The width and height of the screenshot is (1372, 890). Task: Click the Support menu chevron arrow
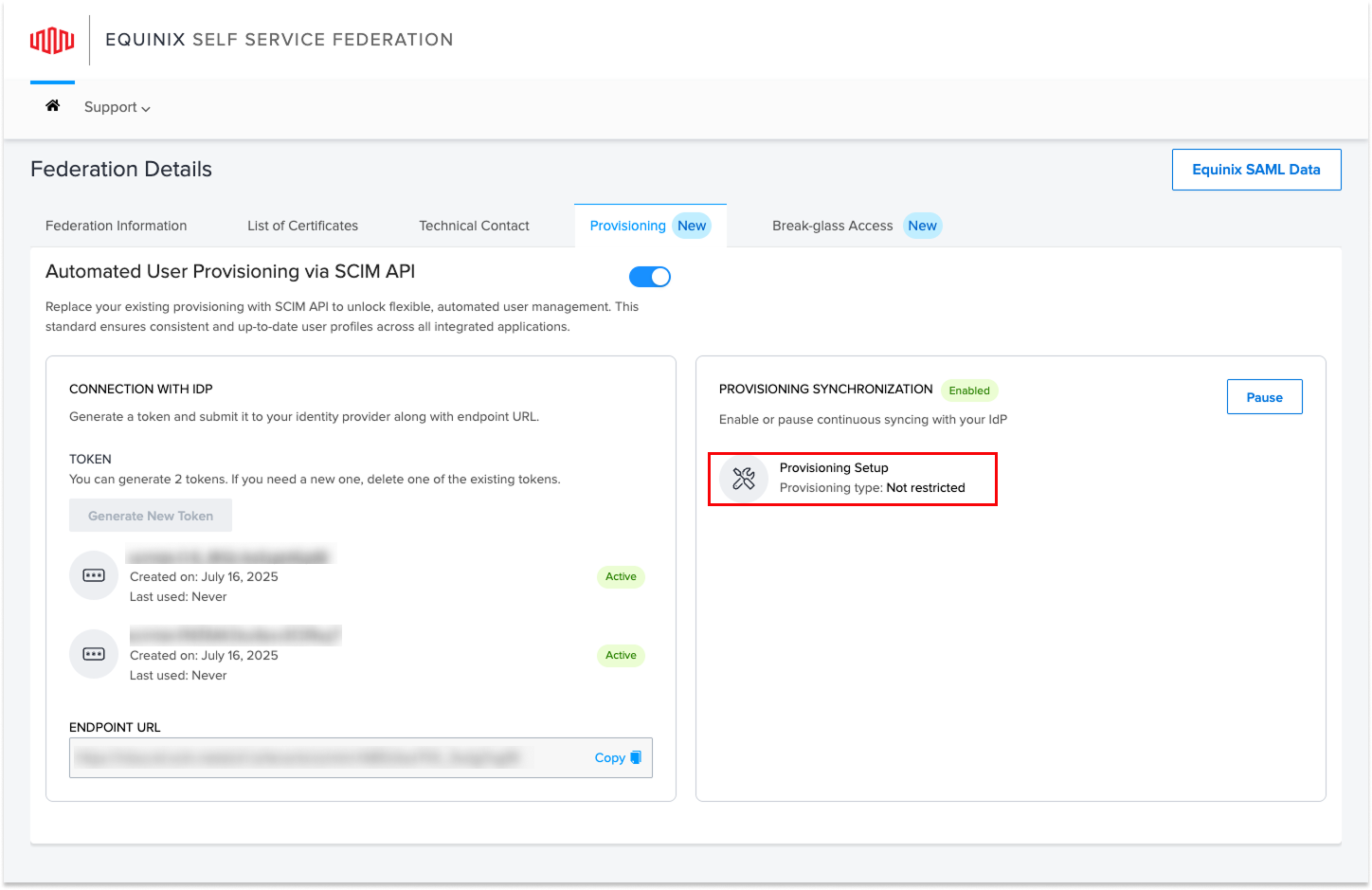coord(146,109)
